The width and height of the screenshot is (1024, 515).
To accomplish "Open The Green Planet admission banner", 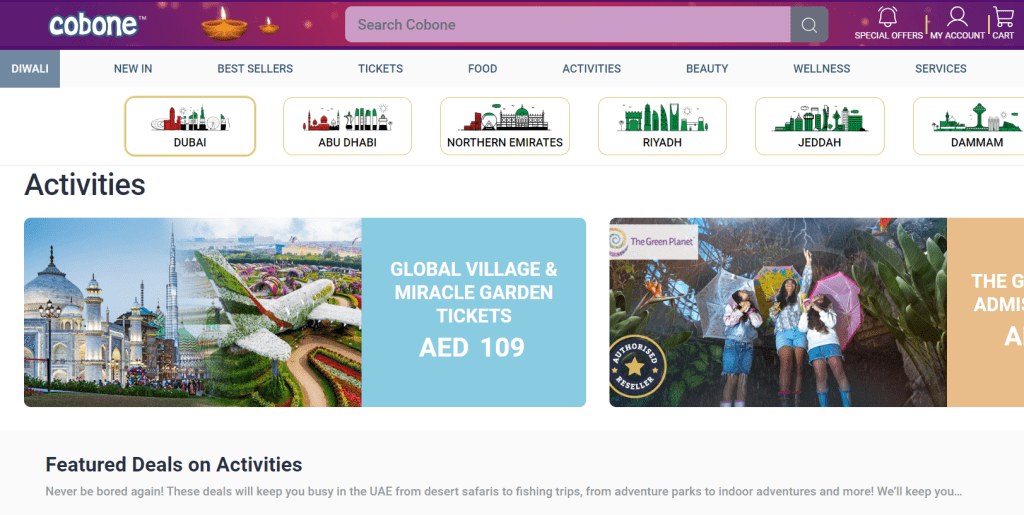I will pyautogui.click(x=816, y=312).
